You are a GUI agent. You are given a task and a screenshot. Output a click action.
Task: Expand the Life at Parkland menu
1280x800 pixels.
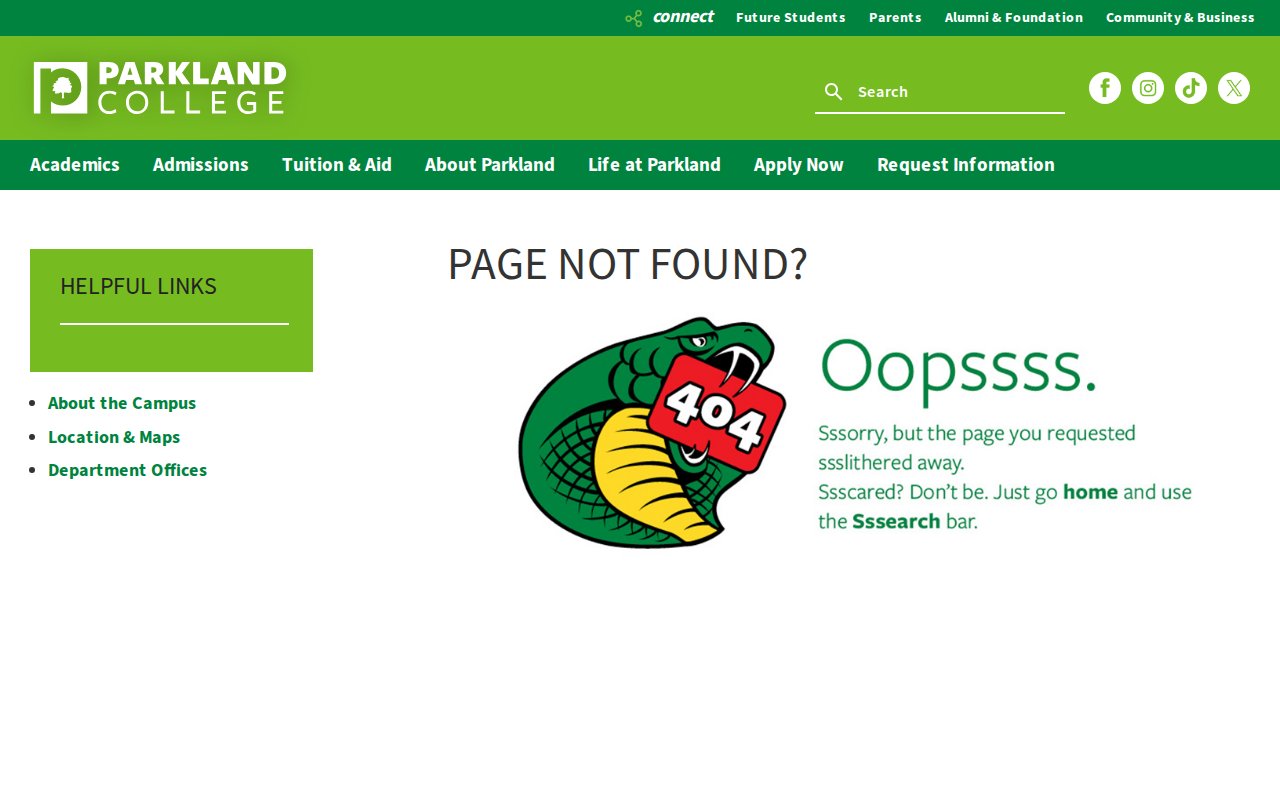[654, 165]
